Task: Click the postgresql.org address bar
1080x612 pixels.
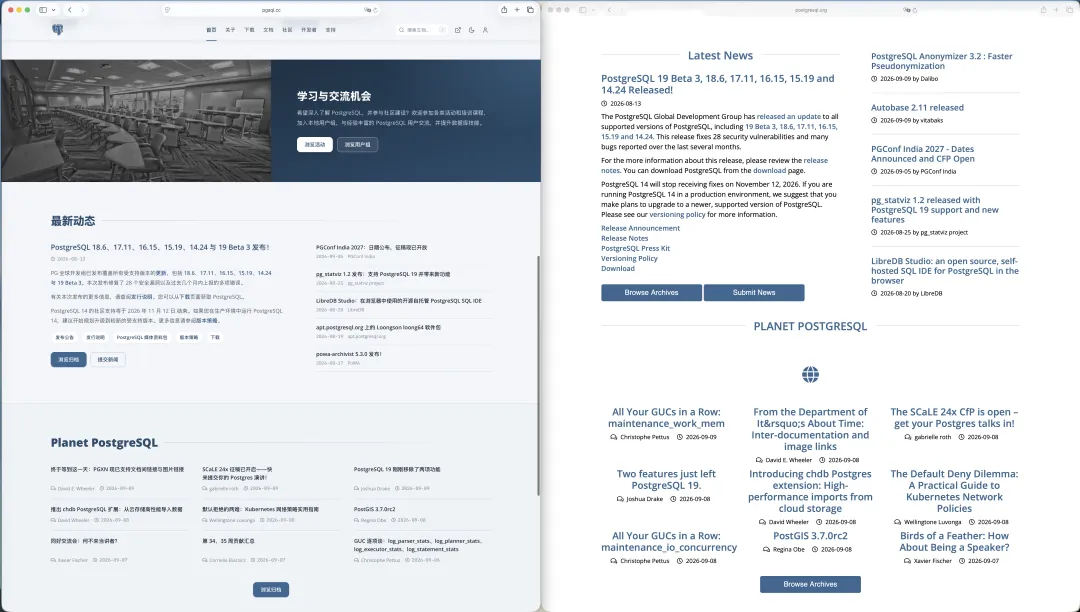Action: (x=811, y=10)
